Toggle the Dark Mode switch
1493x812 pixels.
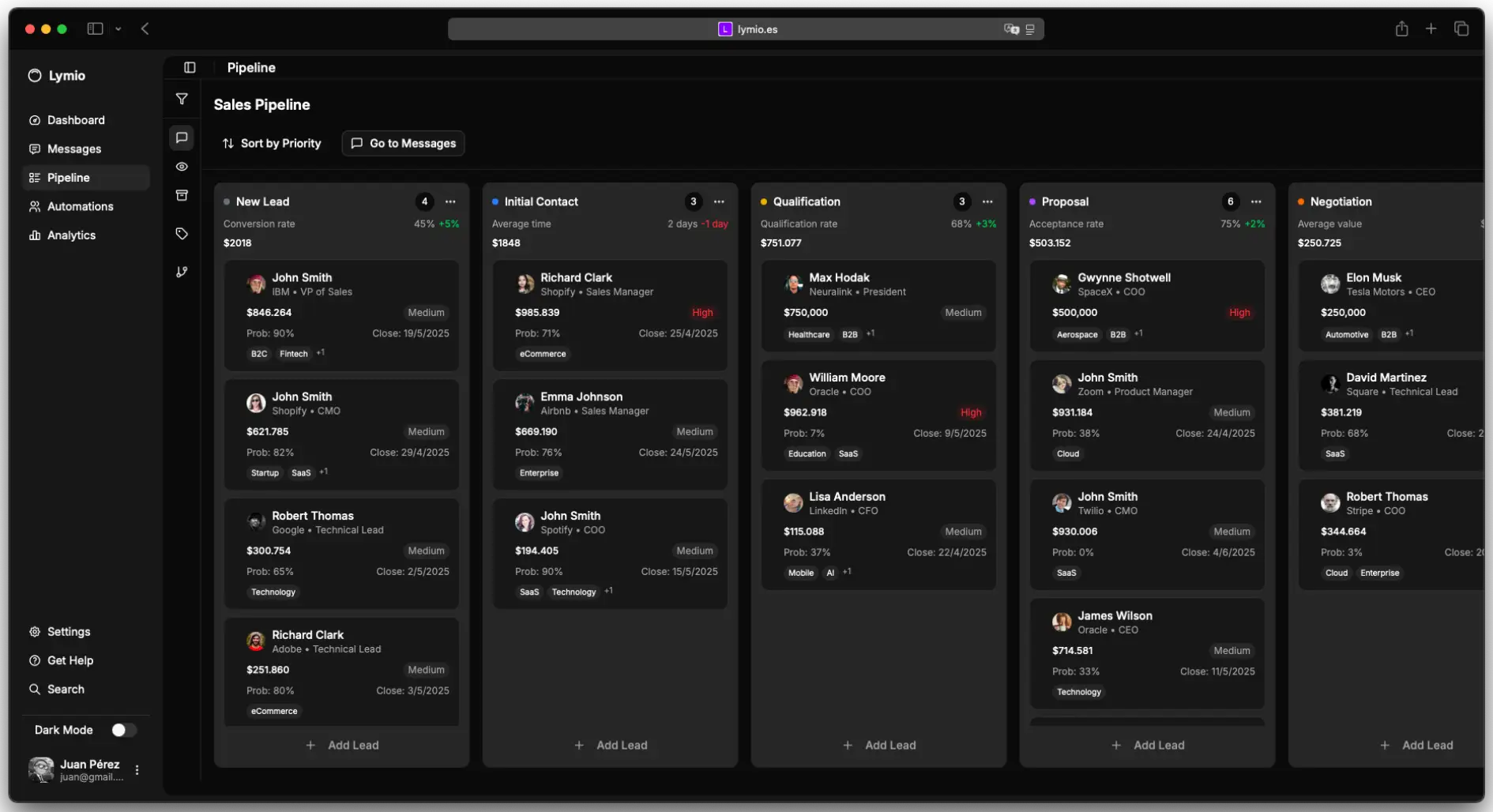123,730
